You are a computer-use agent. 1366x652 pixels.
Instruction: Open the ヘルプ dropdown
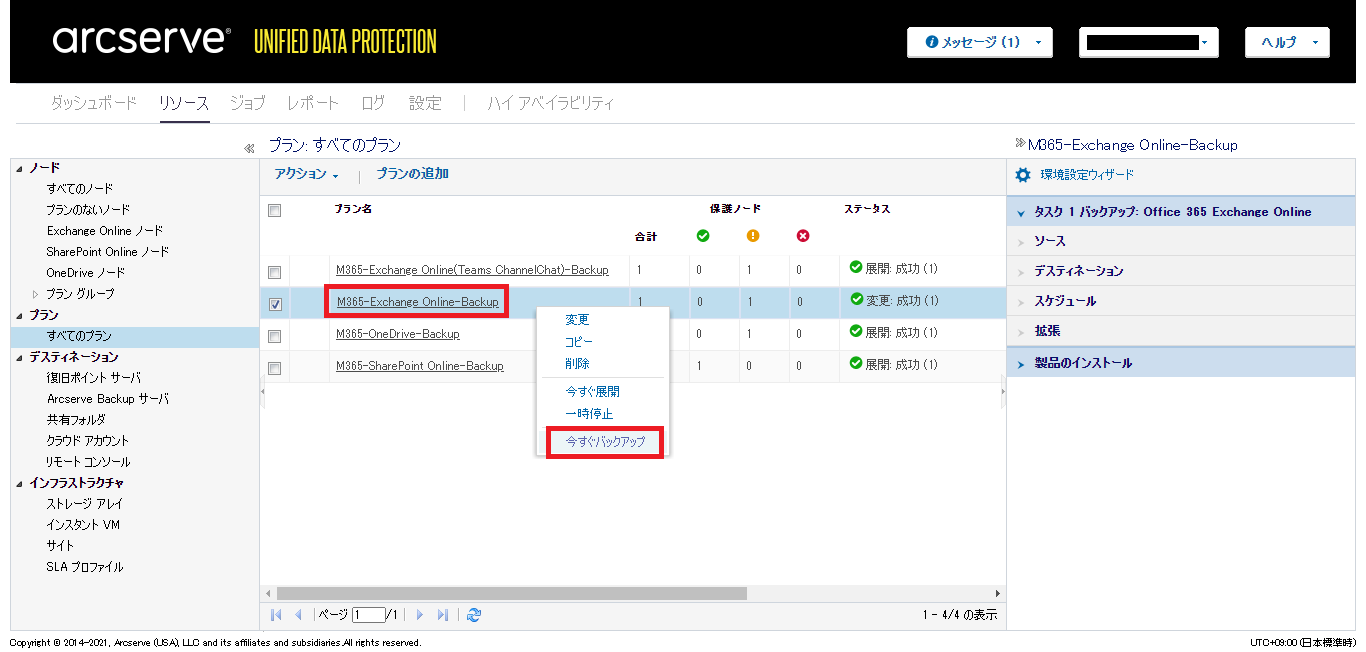pyautogui.click(x=1287, y=42)
